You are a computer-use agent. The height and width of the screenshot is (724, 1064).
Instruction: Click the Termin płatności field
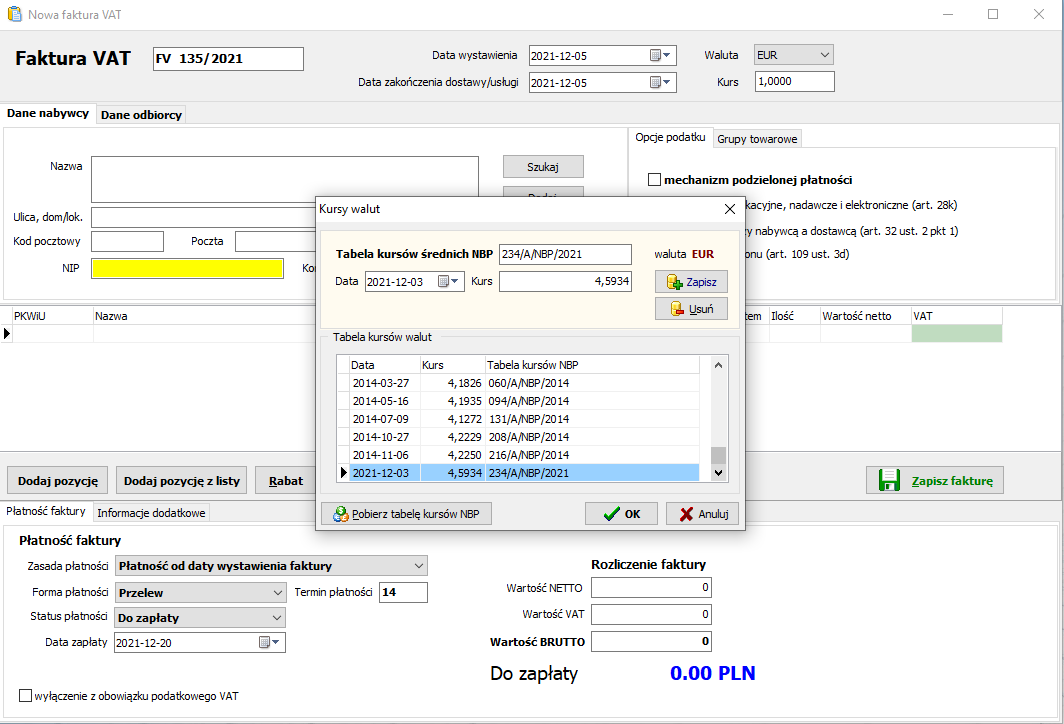[403, 592]
